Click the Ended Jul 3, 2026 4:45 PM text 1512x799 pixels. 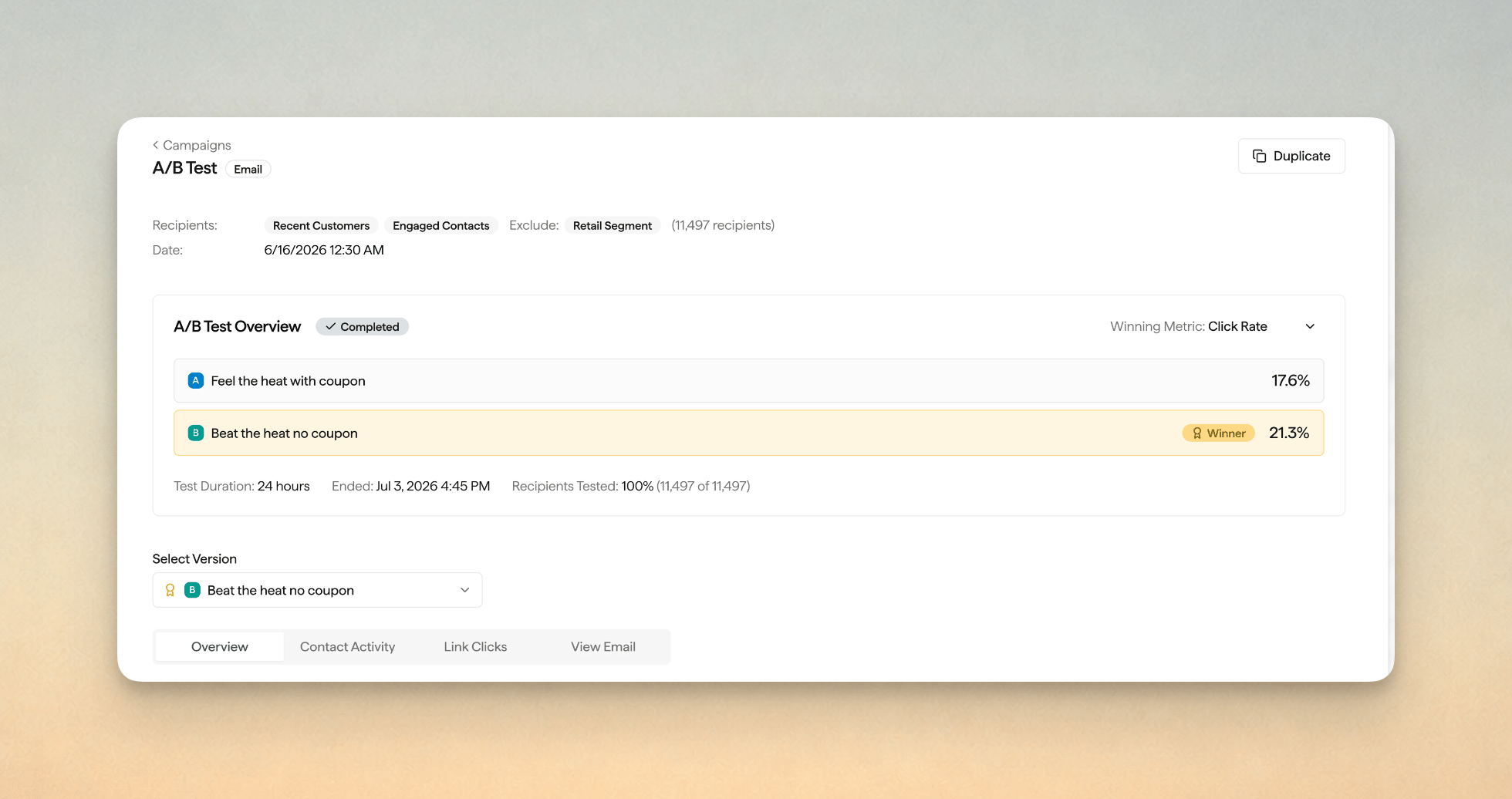click(x=410, y=486)
